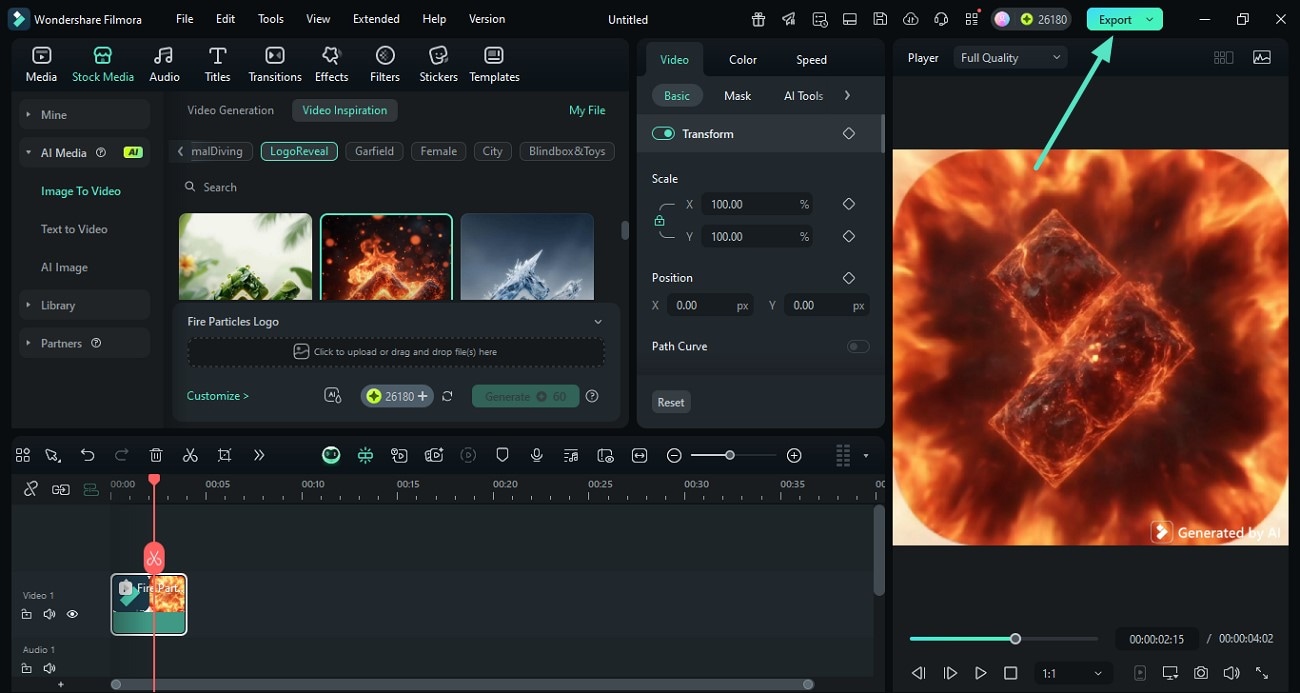The width and height of the screenshot is (1300, 693).
Task: Switch to the Color tab
Action: click(742, 60)
